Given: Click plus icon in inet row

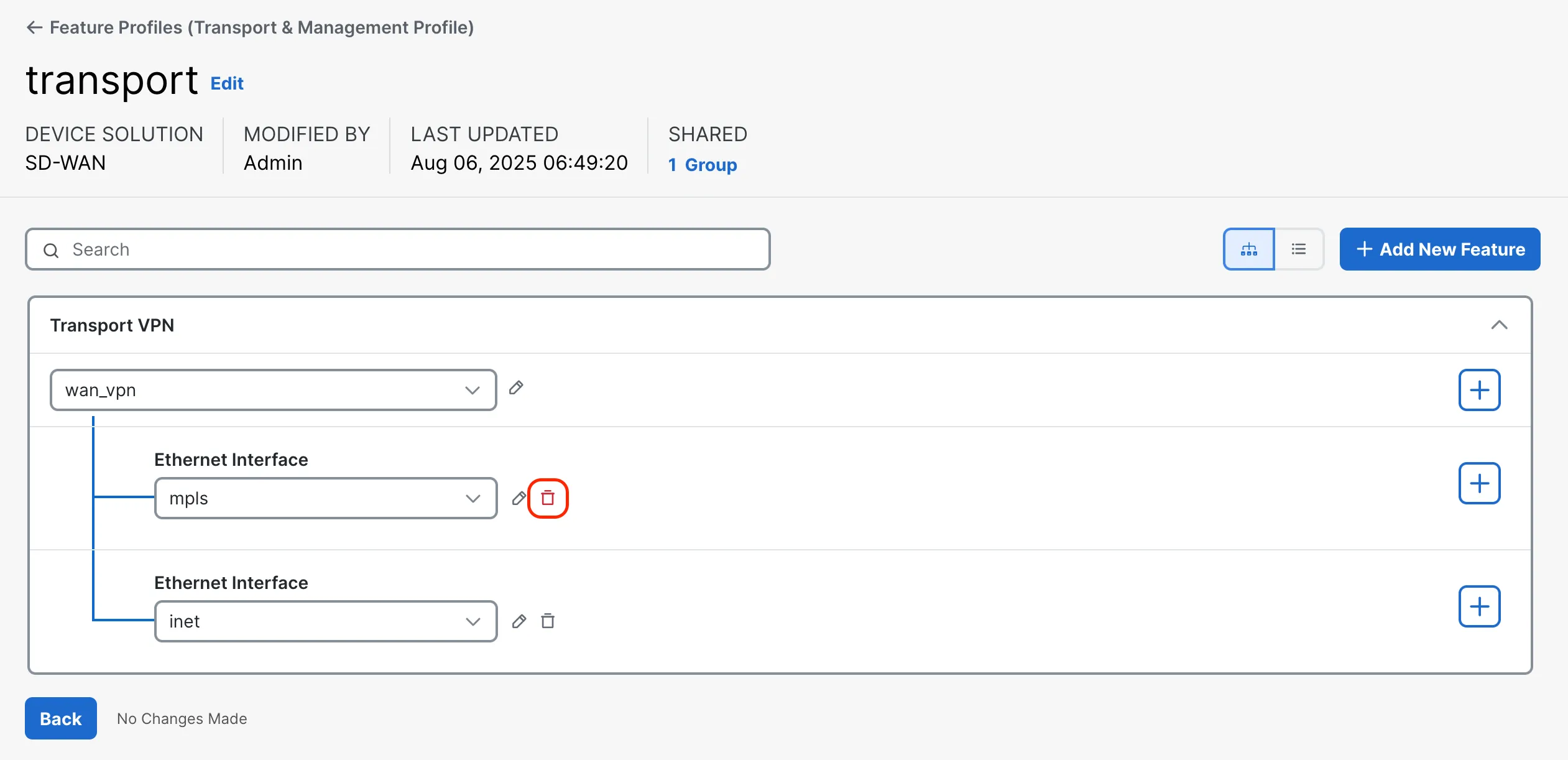Looking at the screenshot, I should (x=1479, y=606).
